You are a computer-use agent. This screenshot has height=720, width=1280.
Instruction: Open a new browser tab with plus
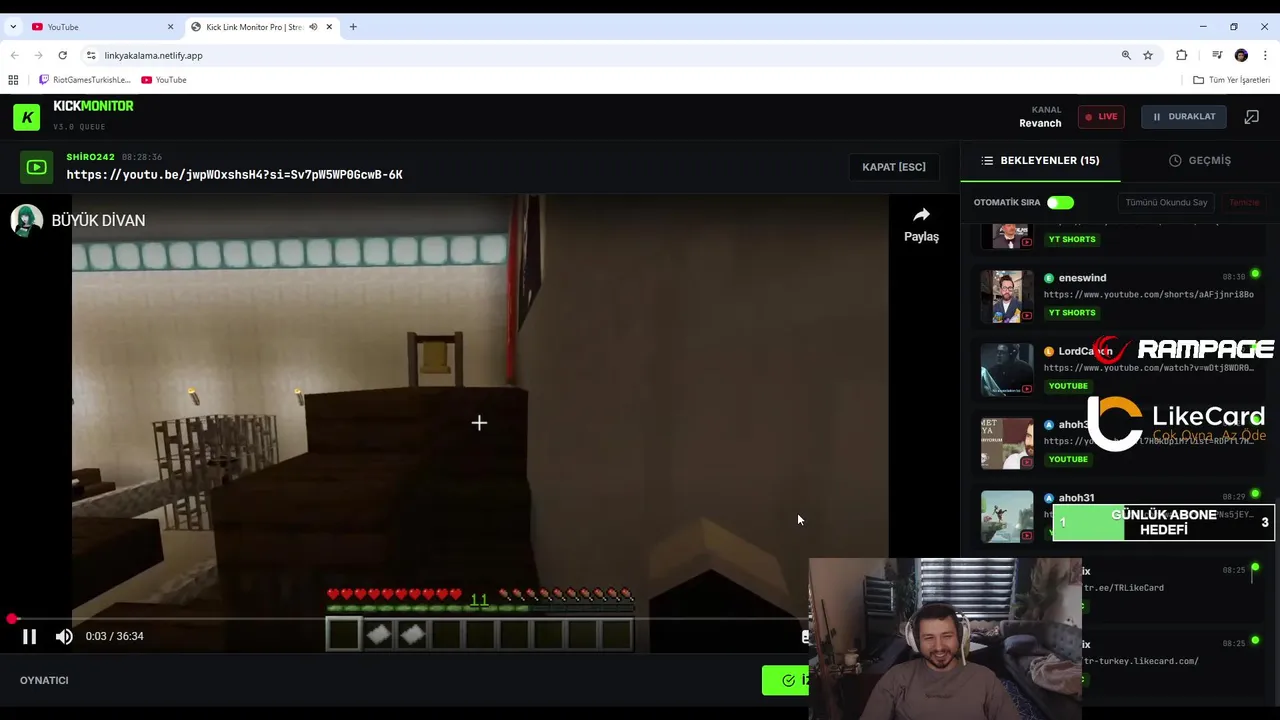(353, 27)
